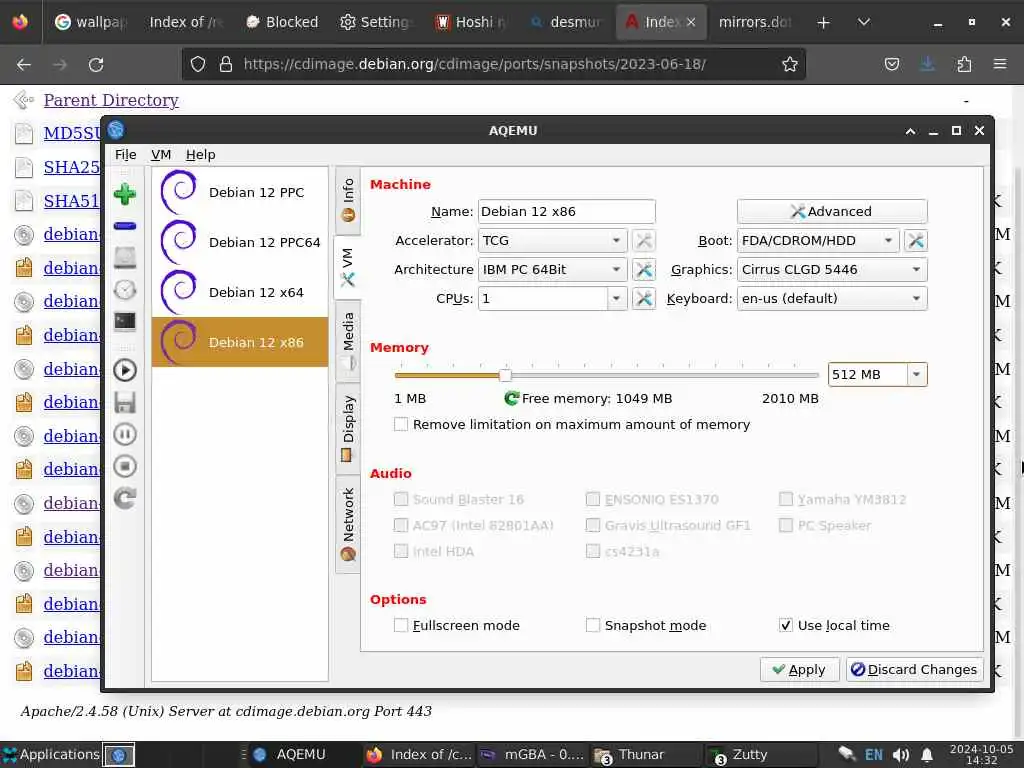Viewport: 1024px width, 768px height.
Task: Start the virtual machine with the play icon
Action: coord(125,370)
